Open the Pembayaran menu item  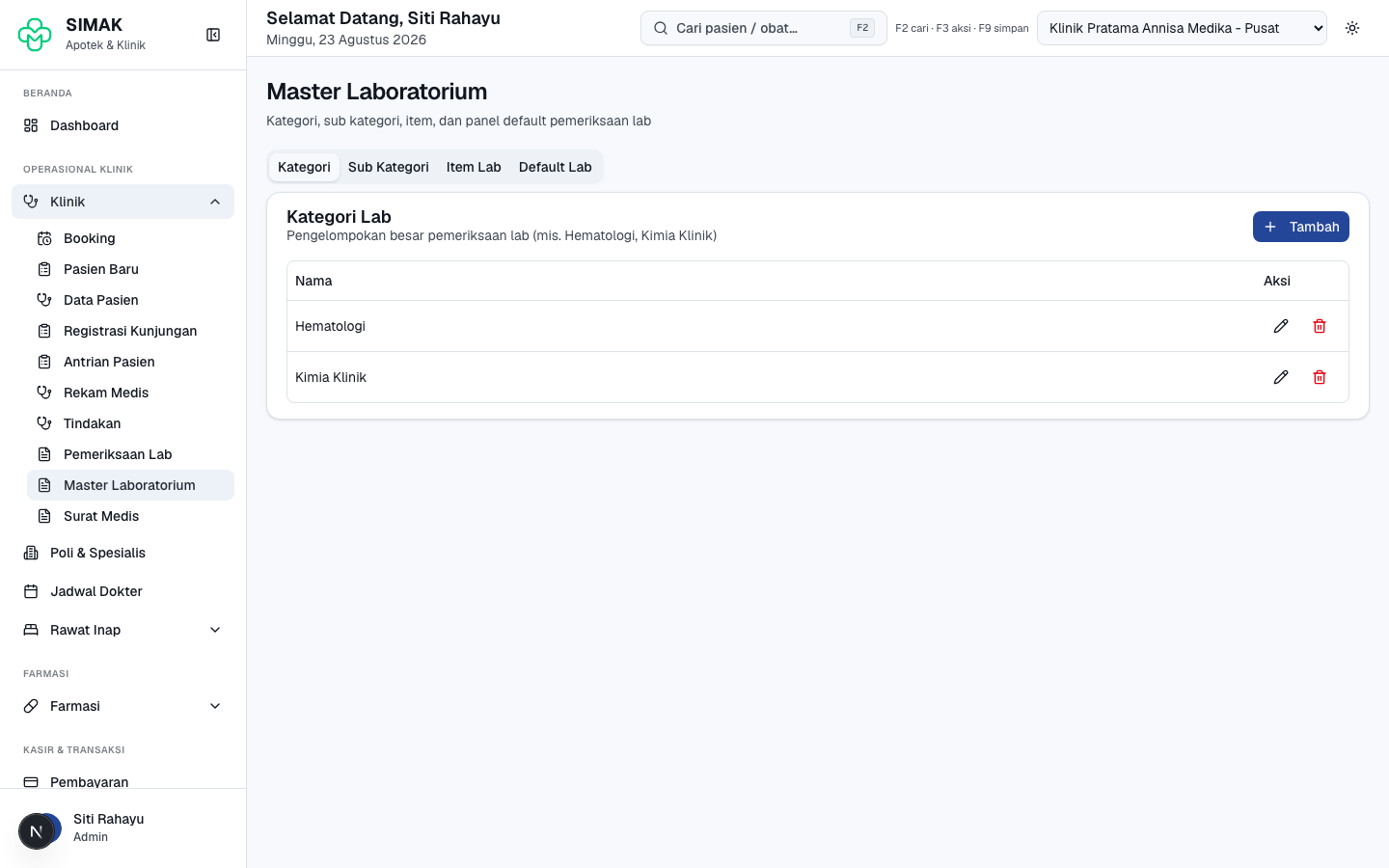click(x=123, y=779)
